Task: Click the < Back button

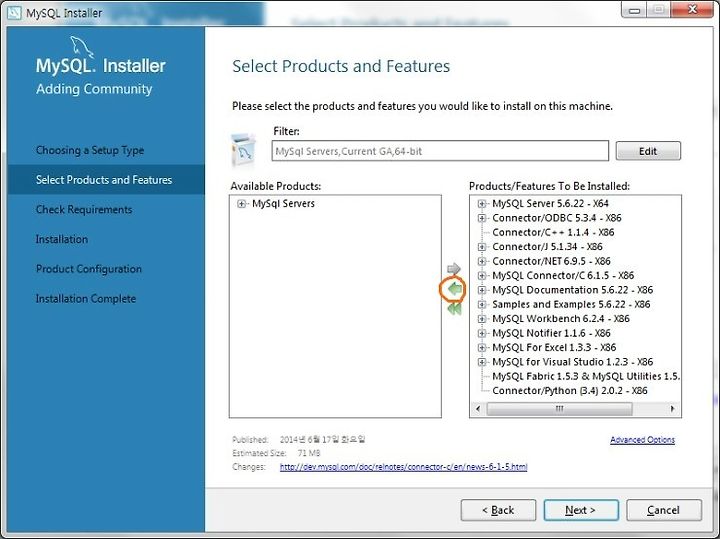Action: [498, 510]
